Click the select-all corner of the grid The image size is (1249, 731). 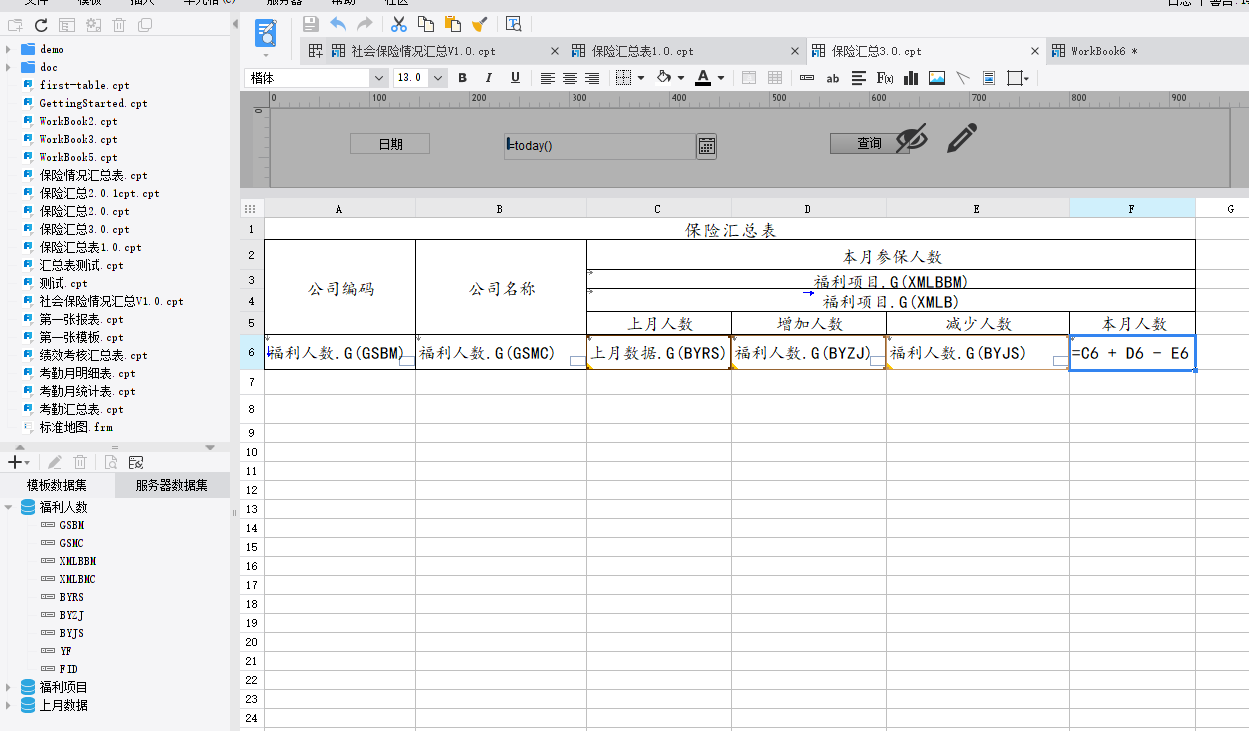tap(251, 209)
